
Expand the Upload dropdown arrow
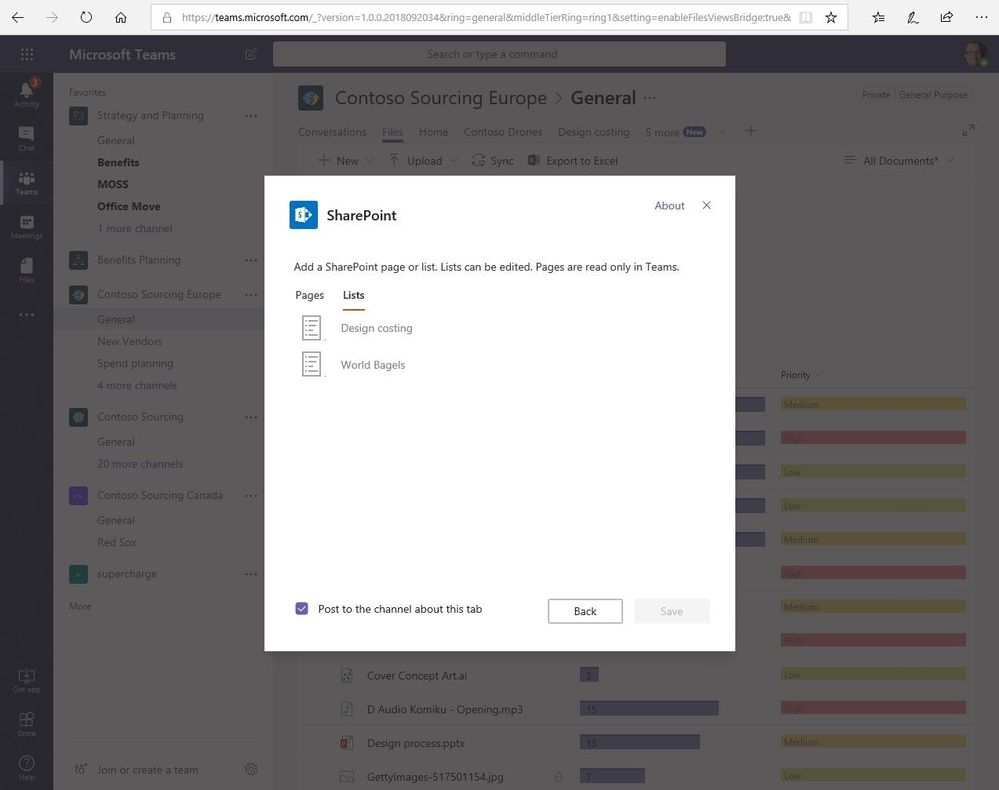454,161
